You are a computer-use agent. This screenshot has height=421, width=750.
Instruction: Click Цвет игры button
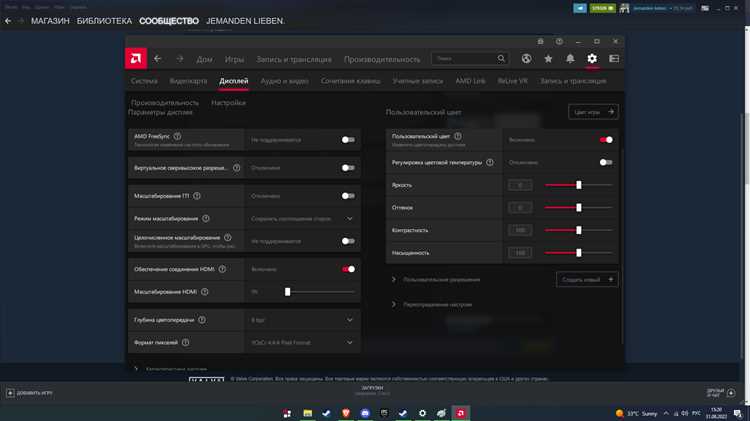click(x=593, y=112)
